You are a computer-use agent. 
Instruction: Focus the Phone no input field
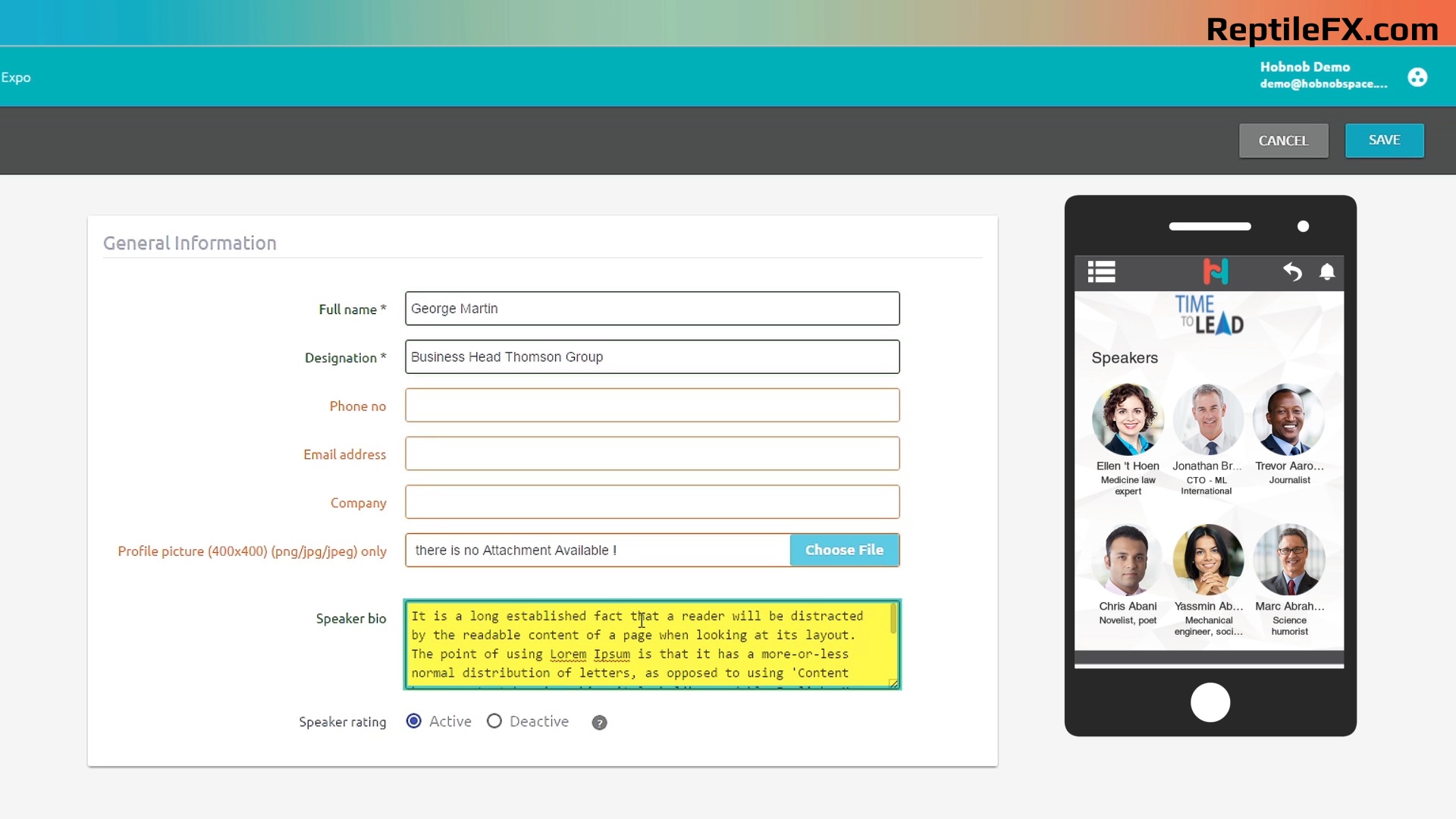[652, 406]
